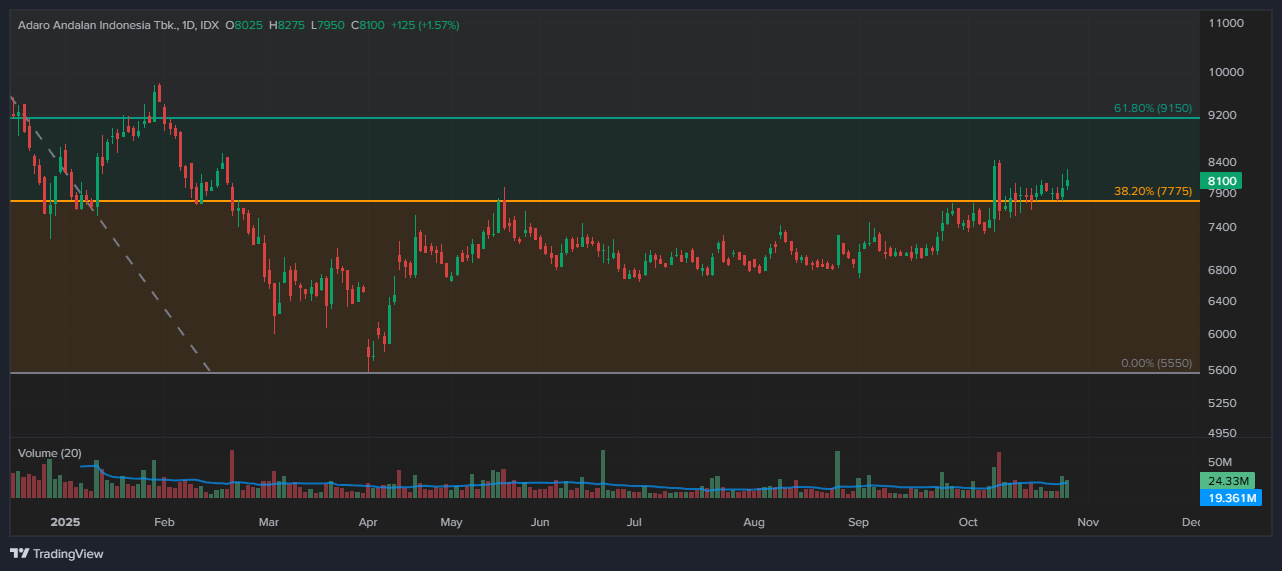Click the 6800 price axis label
The height and width of the screenshot is (571, 1282).
point(1223,270)
